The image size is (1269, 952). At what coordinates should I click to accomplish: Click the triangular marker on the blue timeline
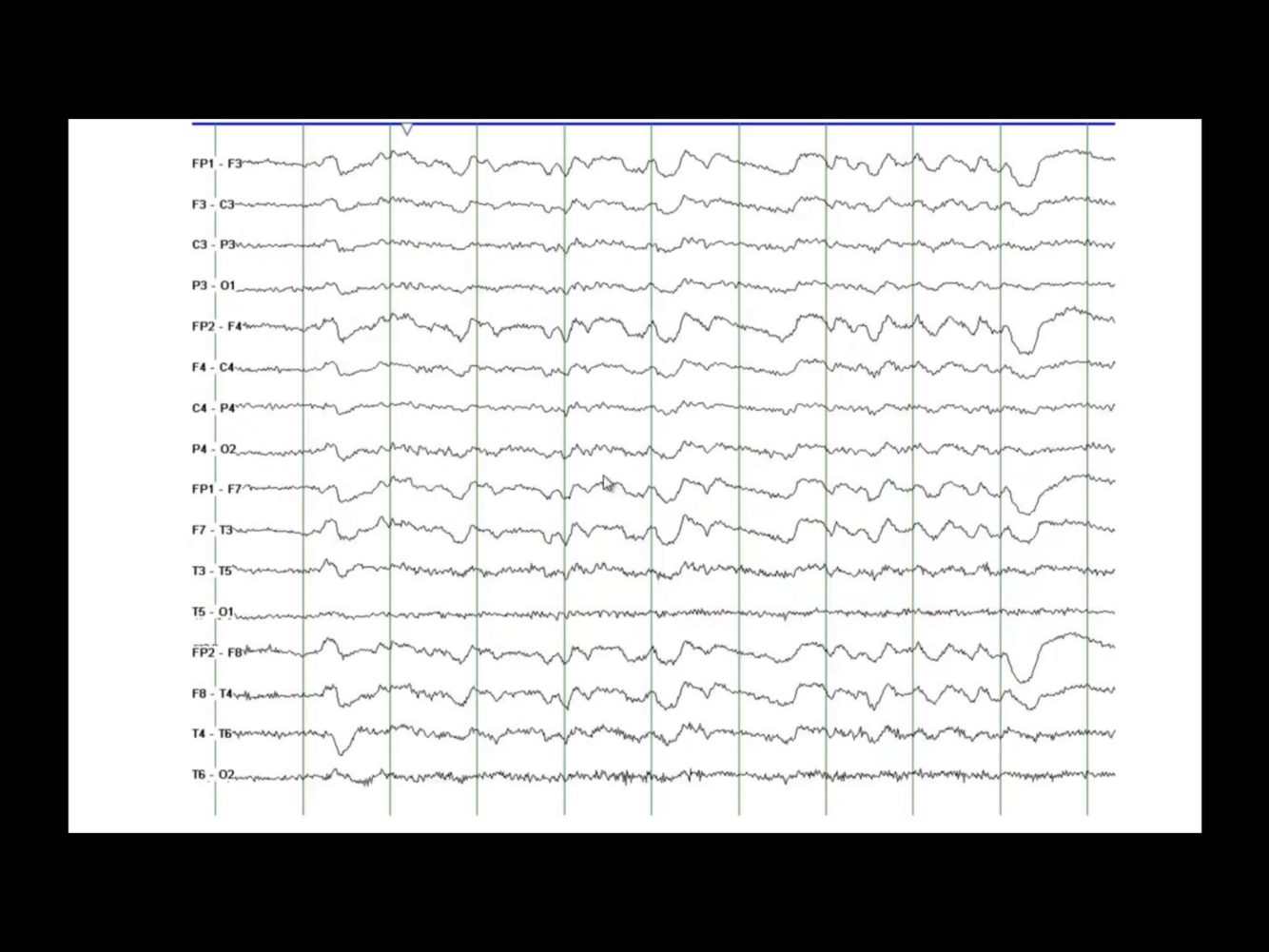coord(407,129)
